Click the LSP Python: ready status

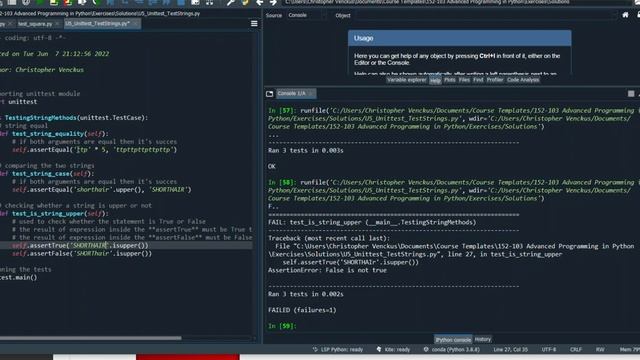(338, 349)
